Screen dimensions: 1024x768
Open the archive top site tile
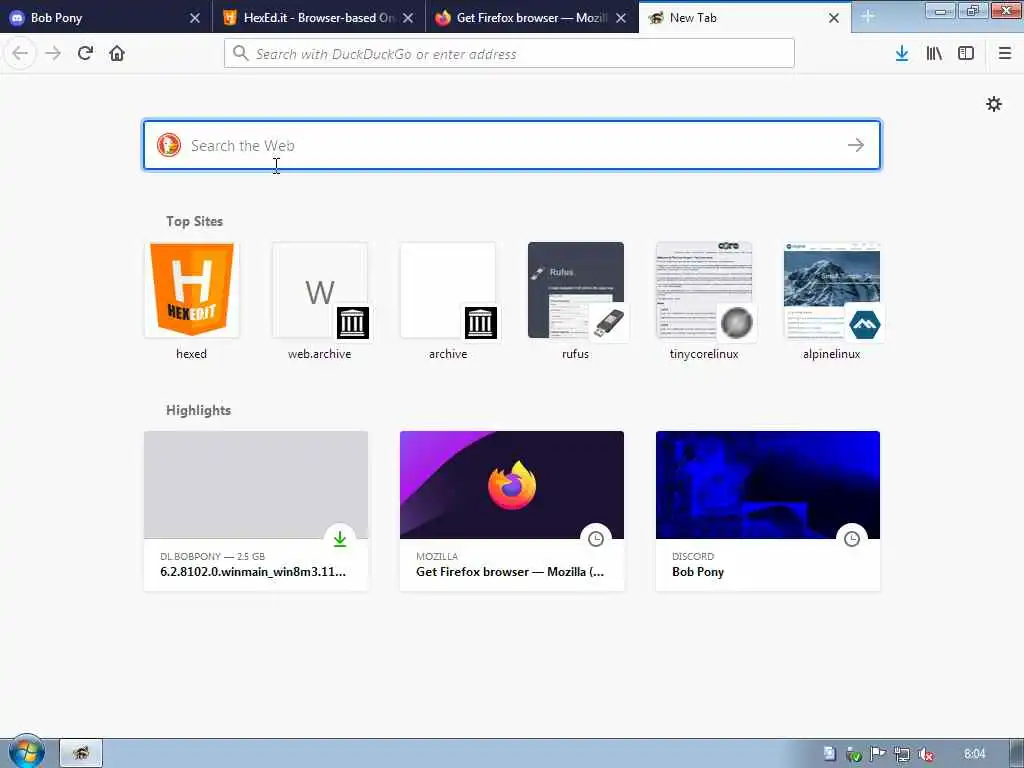point(447,301)
